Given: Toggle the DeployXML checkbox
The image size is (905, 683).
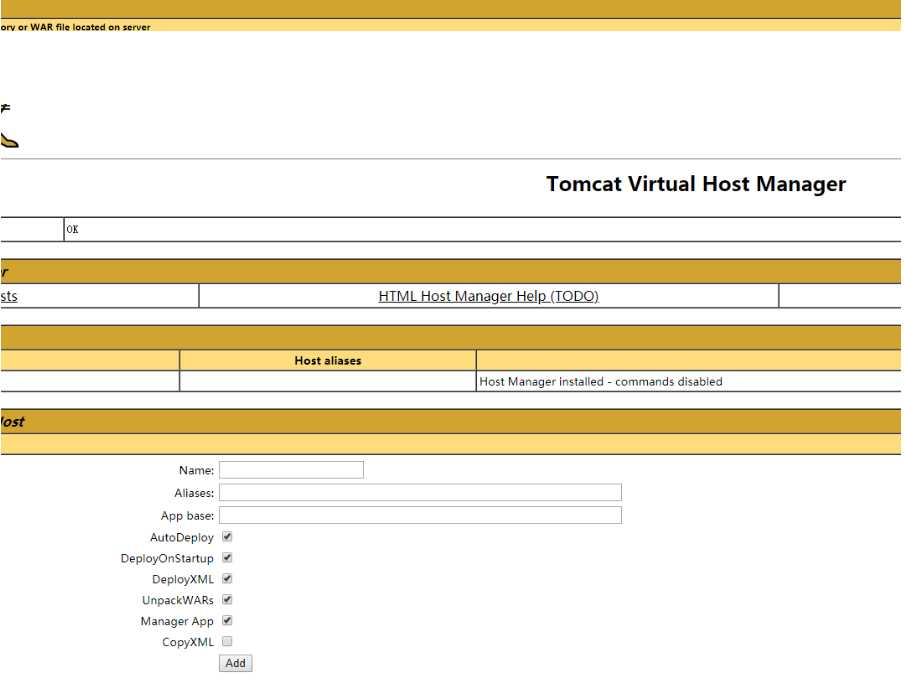Looking at the screenshot, I should coord(227,579).
